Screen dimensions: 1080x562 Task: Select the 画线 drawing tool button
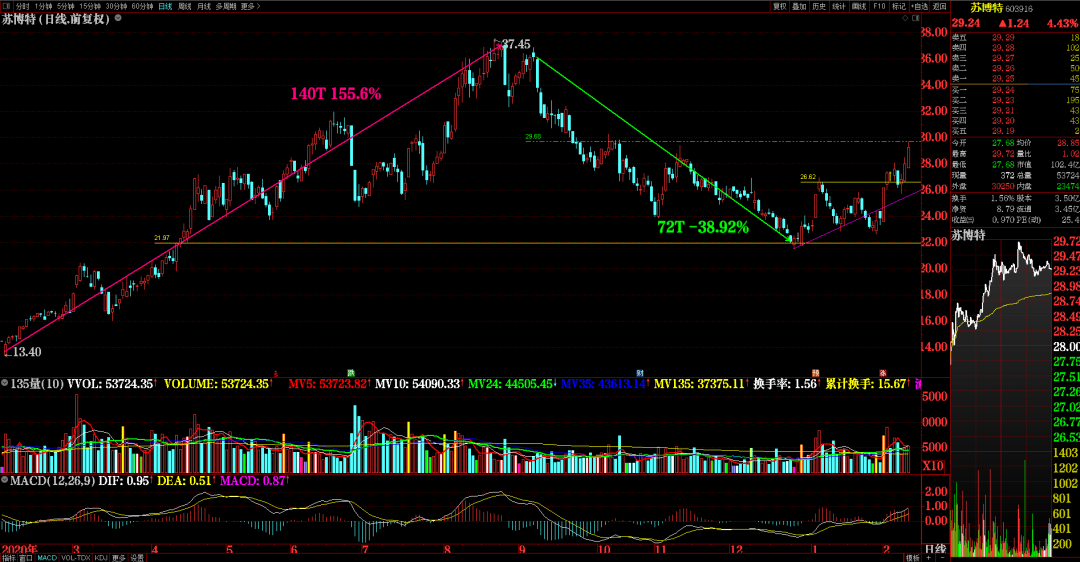(x=859, y=6)
